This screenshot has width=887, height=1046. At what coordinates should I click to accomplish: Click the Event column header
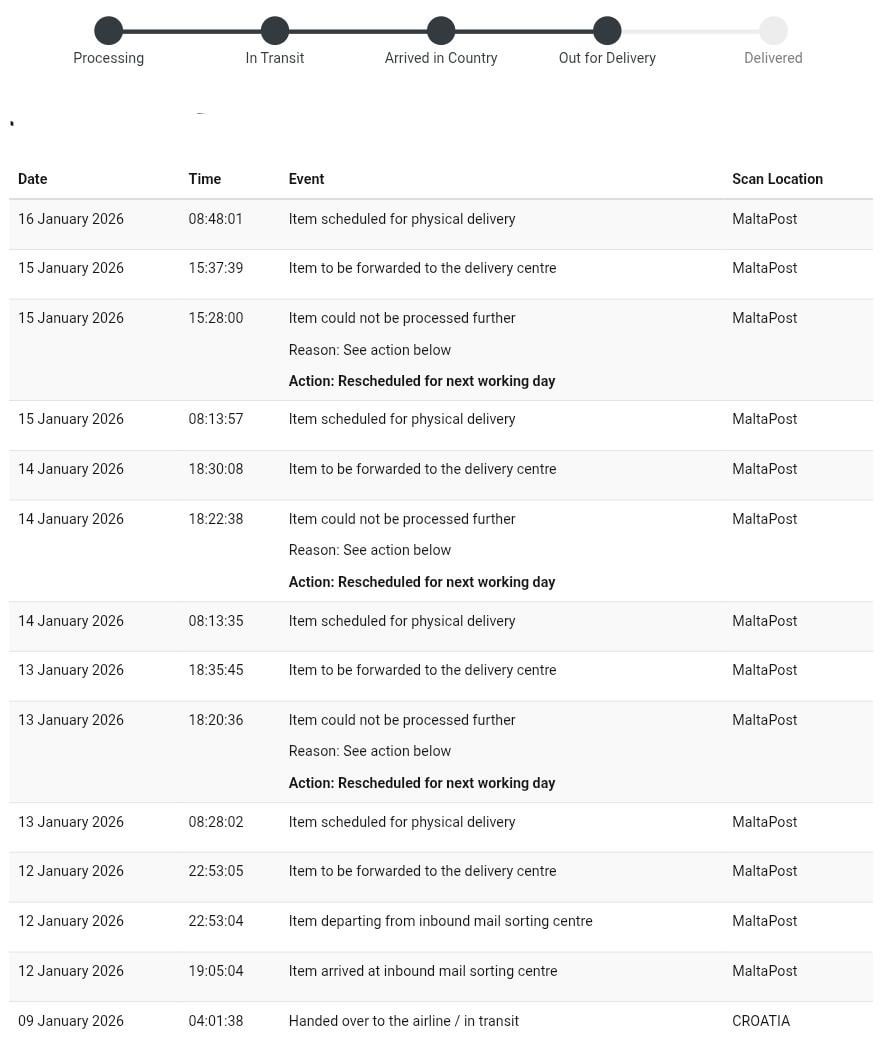[306, 179]
